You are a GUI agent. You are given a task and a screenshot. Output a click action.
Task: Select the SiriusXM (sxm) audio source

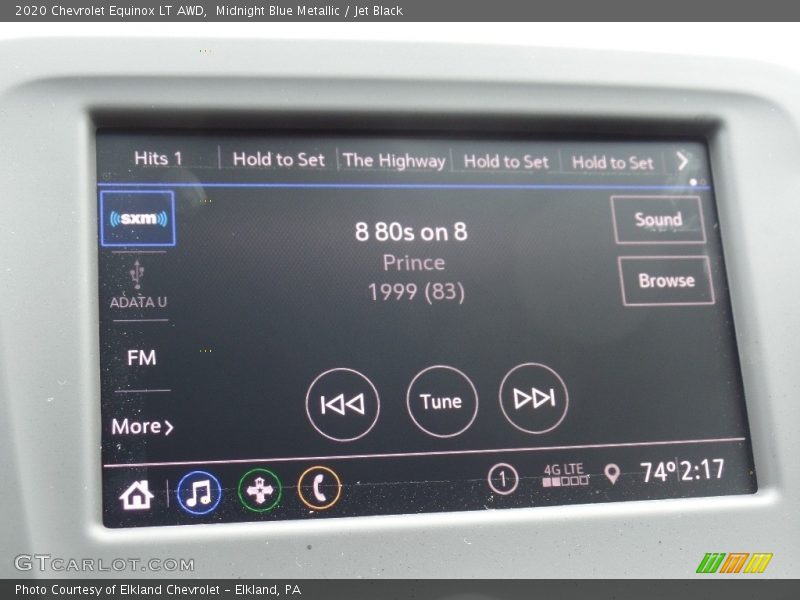point(138,218)
